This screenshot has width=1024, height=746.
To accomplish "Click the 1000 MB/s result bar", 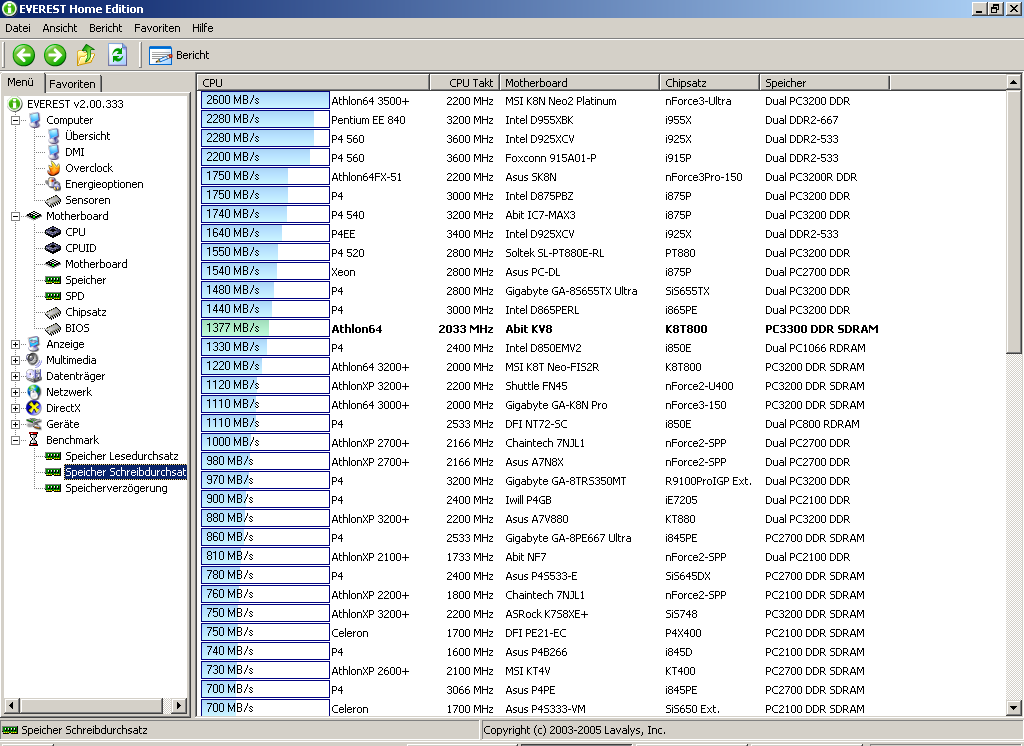I will (264, 442).
